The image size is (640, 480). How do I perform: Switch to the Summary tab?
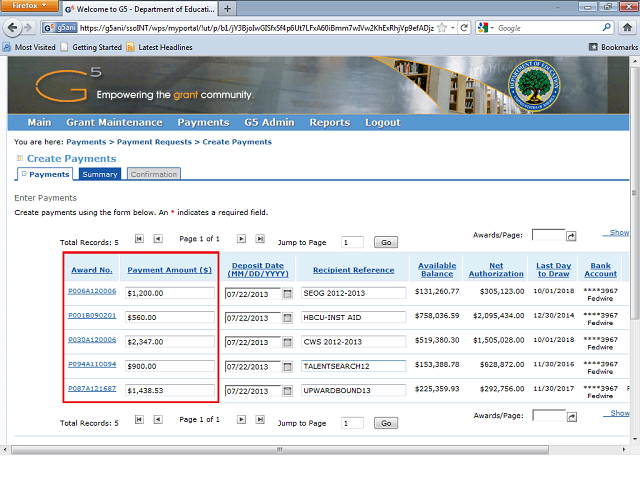(100, 174)
